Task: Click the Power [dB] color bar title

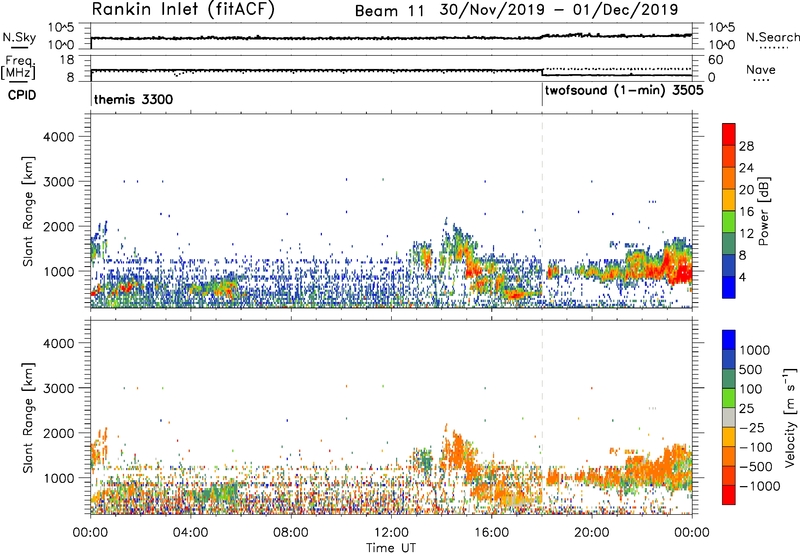Action: pos(763,211)
